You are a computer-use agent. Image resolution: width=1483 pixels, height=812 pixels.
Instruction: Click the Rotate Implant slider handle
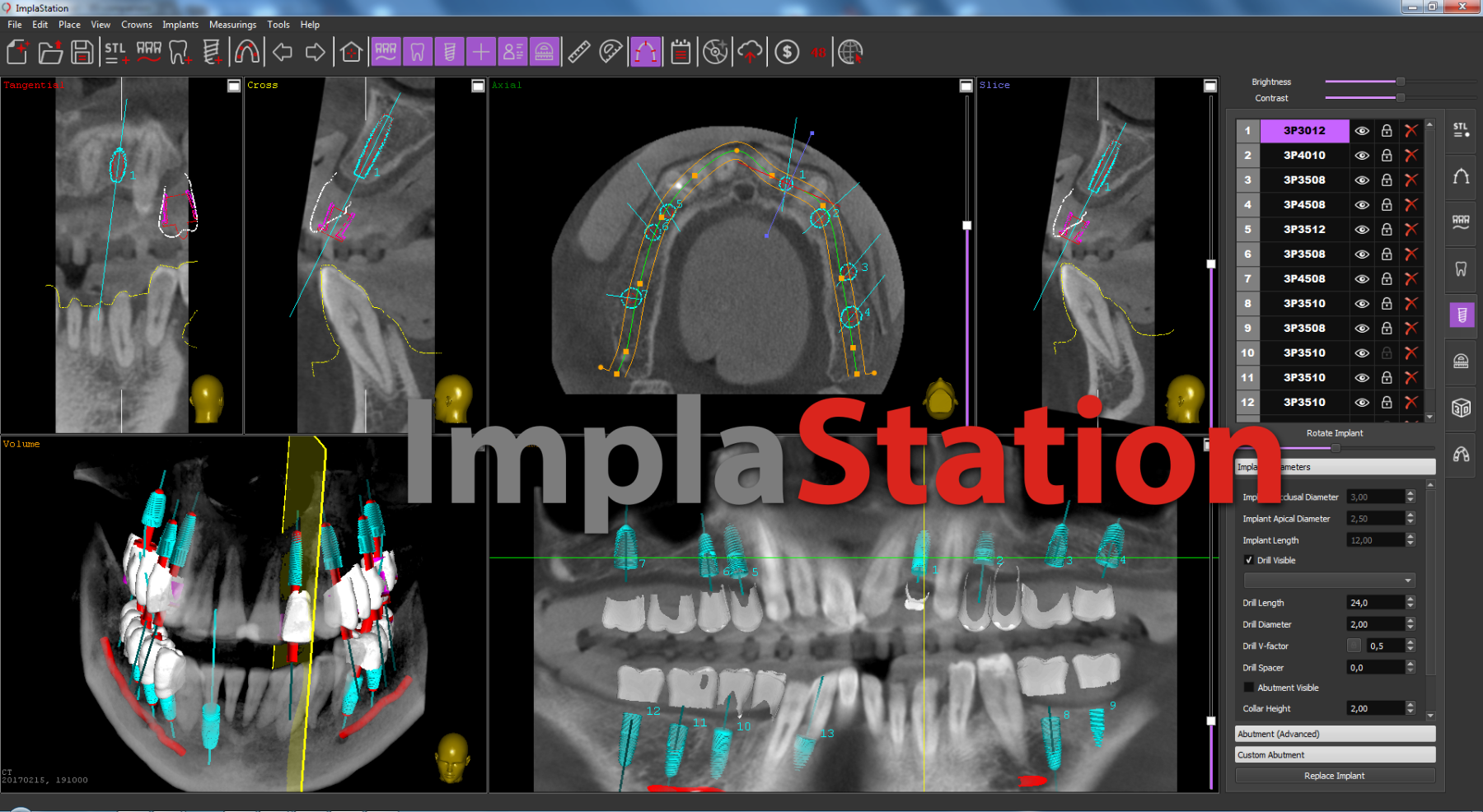pos(1336,448)
